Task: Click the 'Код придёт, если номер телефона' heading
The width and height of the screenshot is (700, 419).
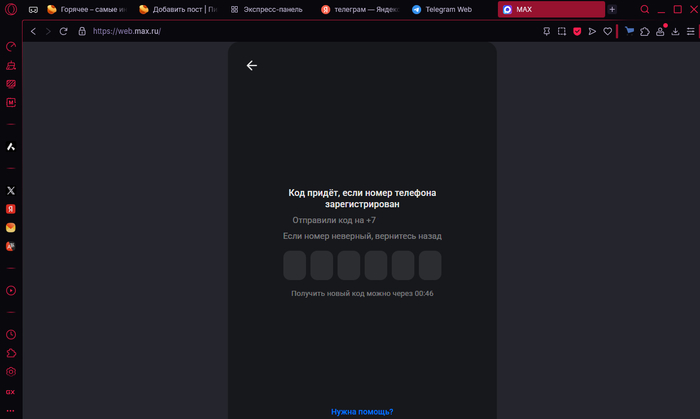Action: 362,198
